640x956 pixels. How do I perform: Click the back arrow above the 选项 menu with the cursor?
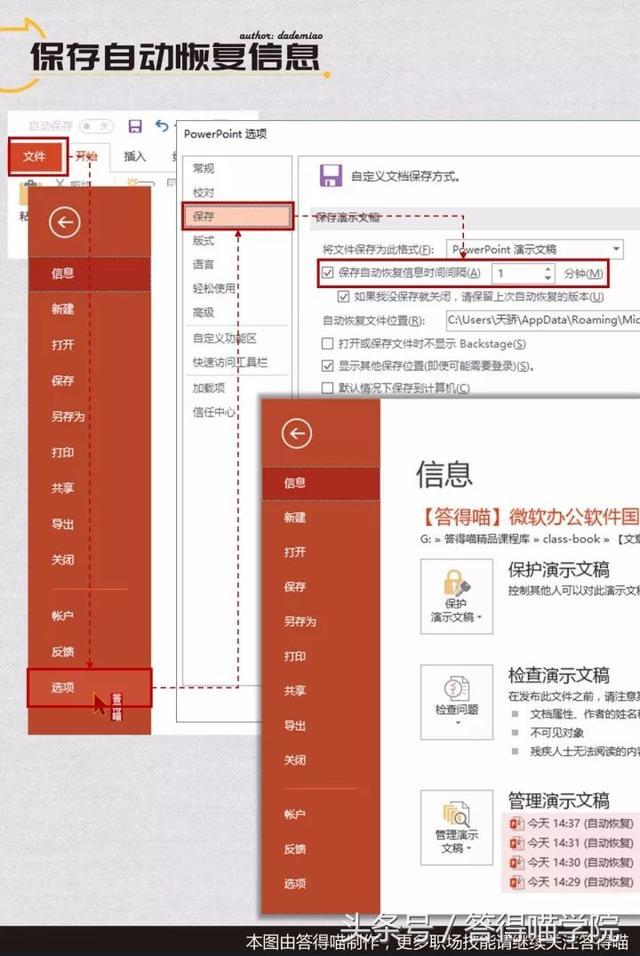click(x=65, y=223)
